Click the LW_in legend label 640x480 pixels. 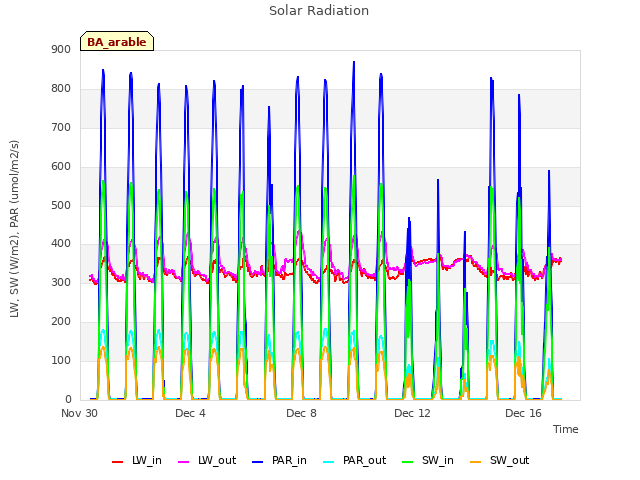147,460
